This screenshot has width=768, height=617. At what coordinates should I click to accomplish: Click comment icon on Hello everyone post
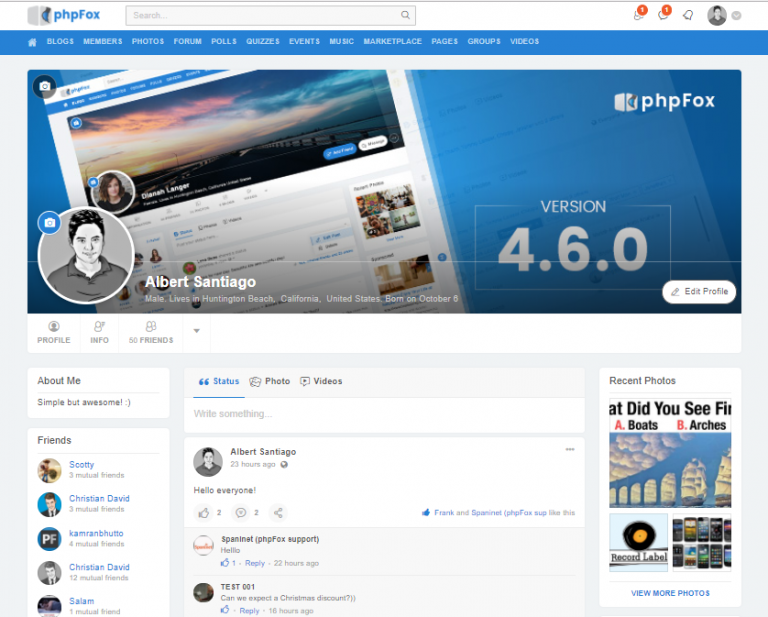point(240,513)
